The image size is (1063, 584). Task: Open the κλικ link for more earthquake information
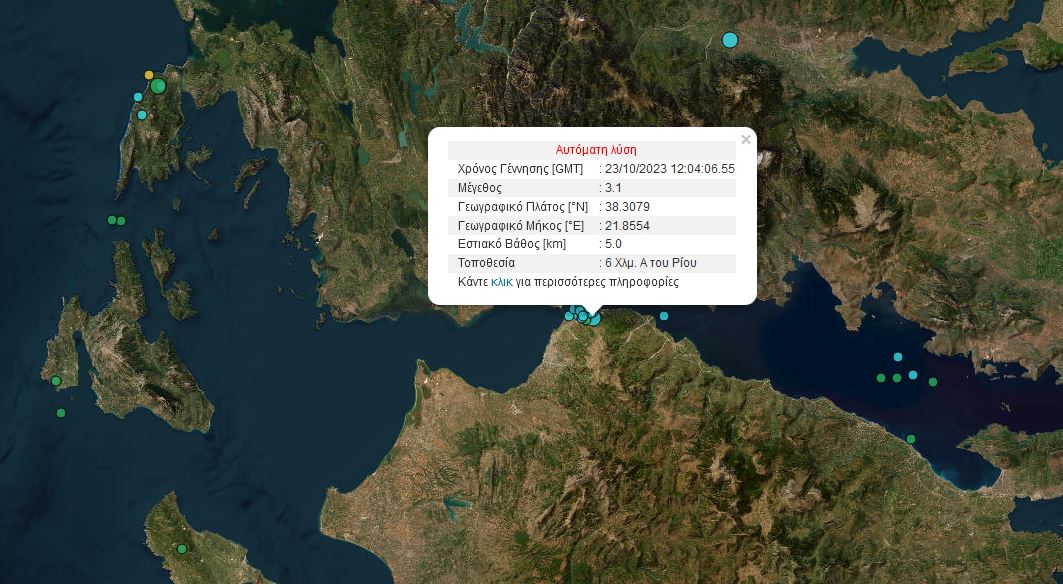(x=502, y=282)
